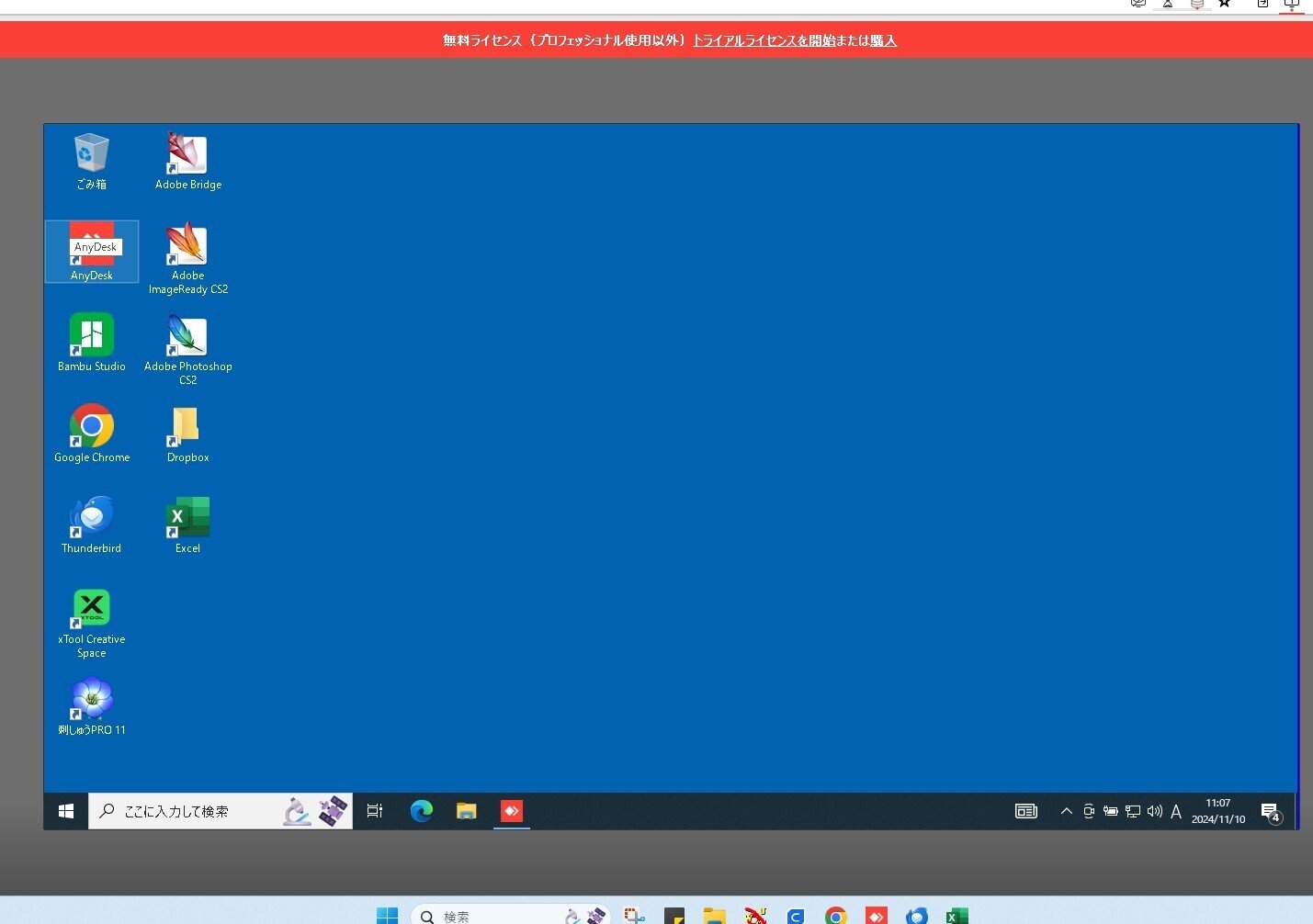Open the volume control tray icon
This screenshot has height=924, width=1313.
(1155, 811)
